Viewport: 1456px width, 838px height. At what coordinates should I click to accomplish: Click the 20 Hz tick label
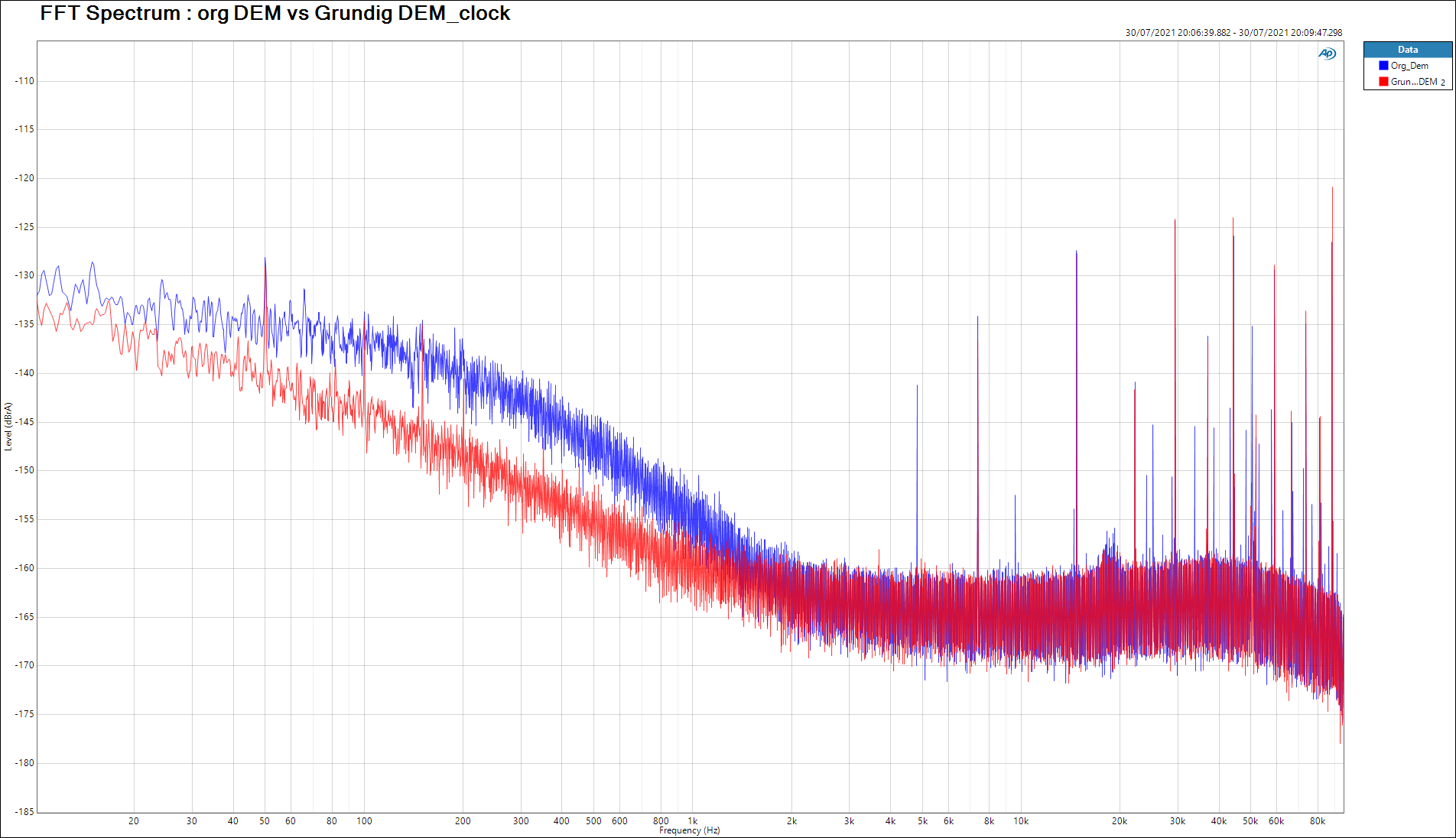click(134, 821)
